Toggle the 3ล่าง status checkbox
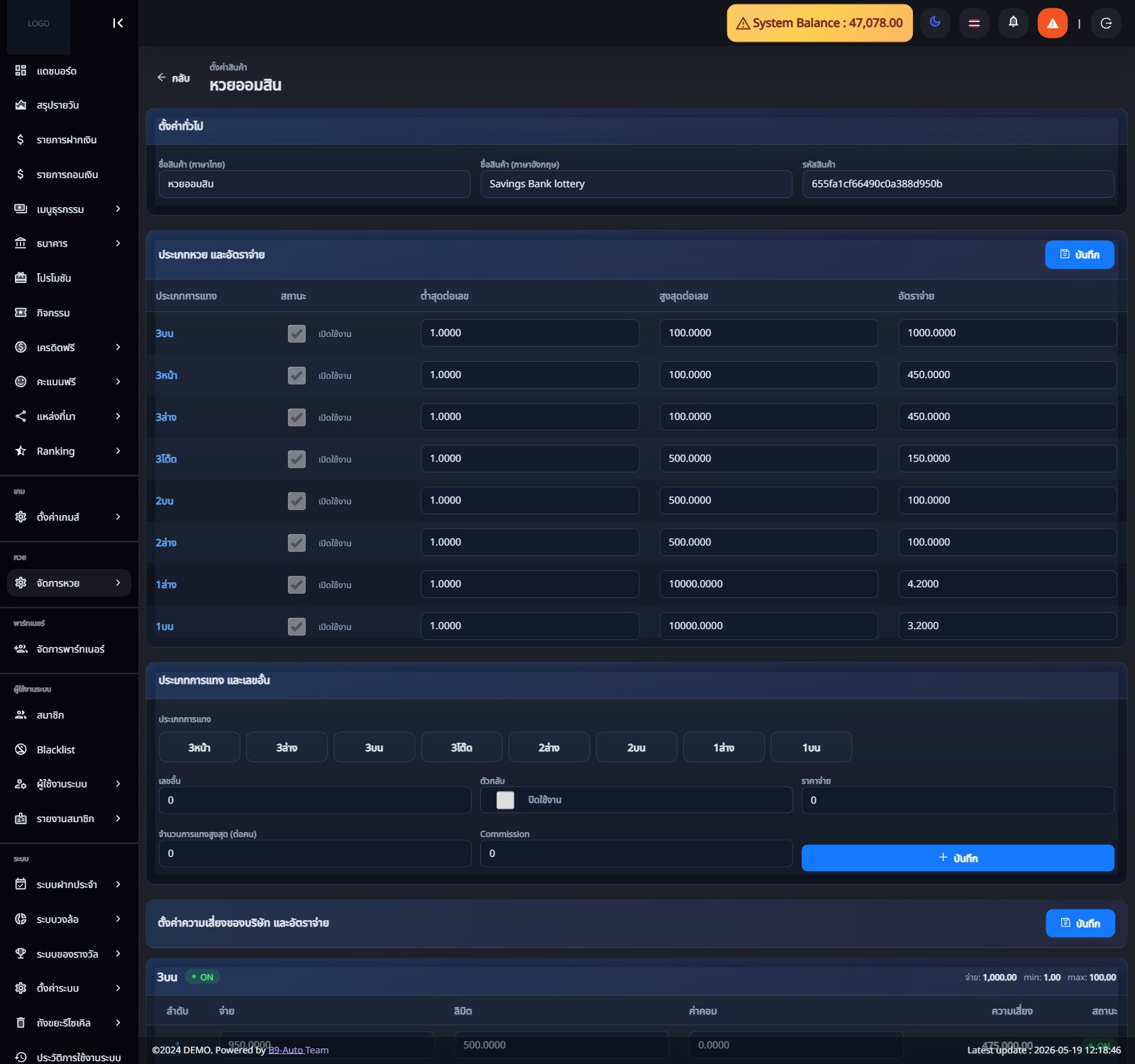 [x=297, y=417]
